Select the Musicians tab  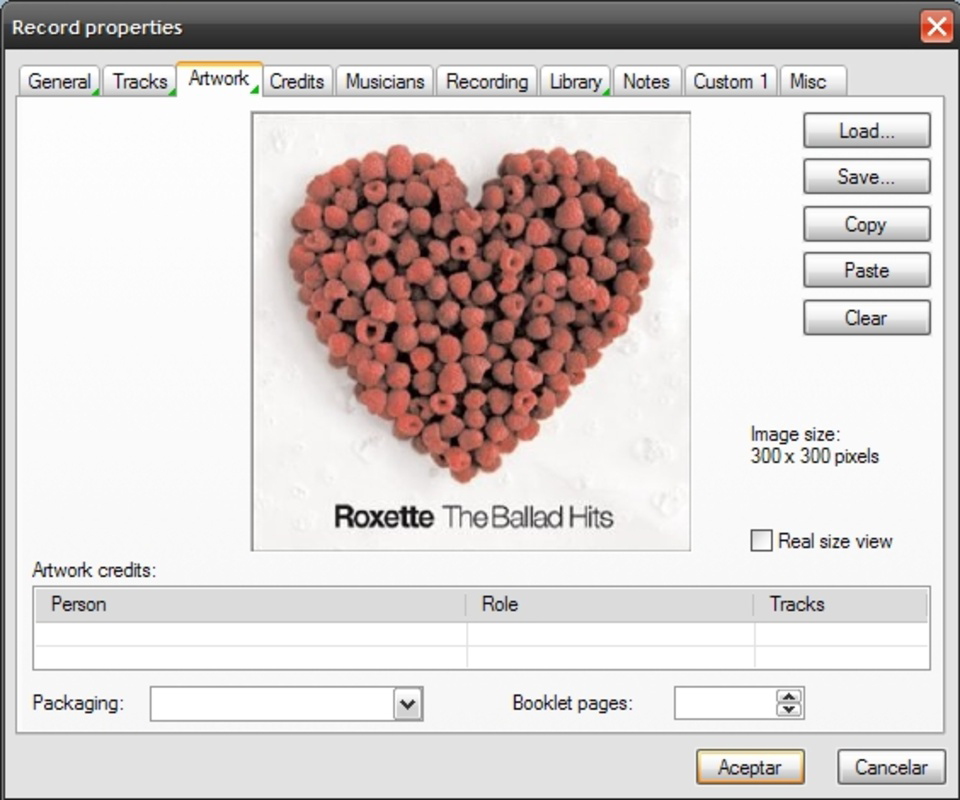point(384,82)
